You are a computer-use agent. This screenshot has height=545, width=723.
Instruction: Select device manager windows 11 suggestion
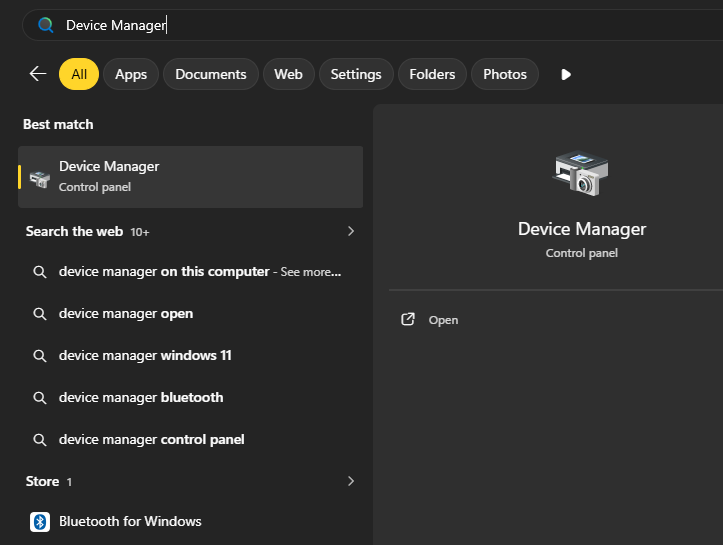[x=145, y=355]
